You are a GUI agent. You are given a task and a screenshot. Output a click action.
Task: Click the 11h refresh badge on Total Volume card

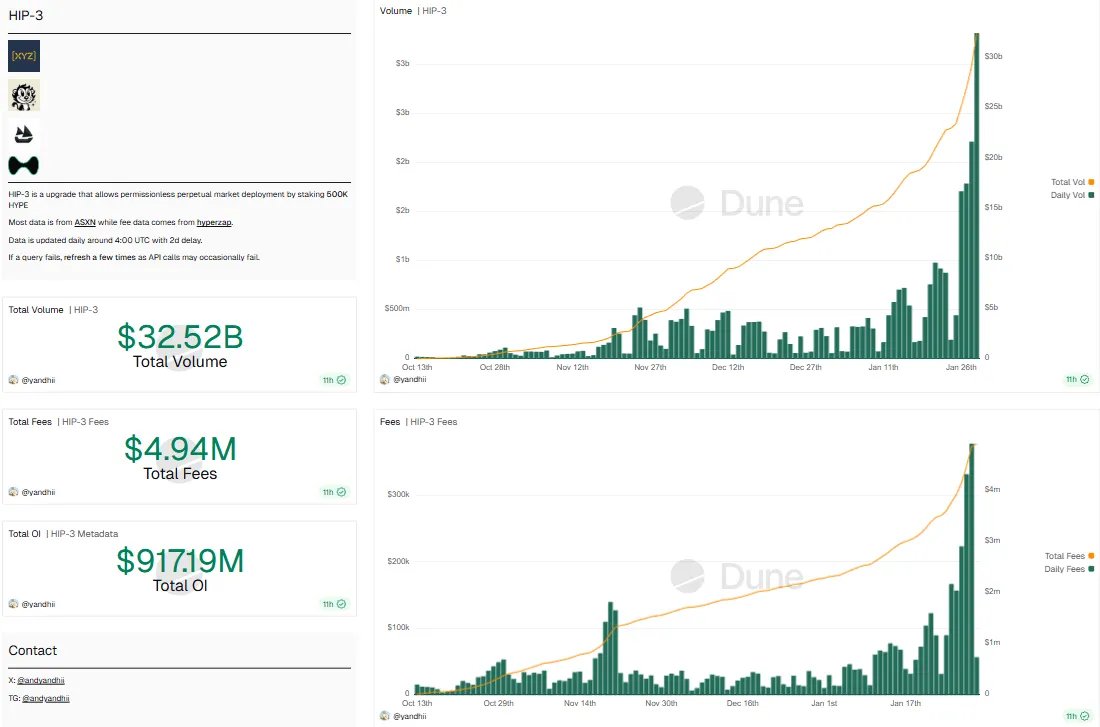334,380
